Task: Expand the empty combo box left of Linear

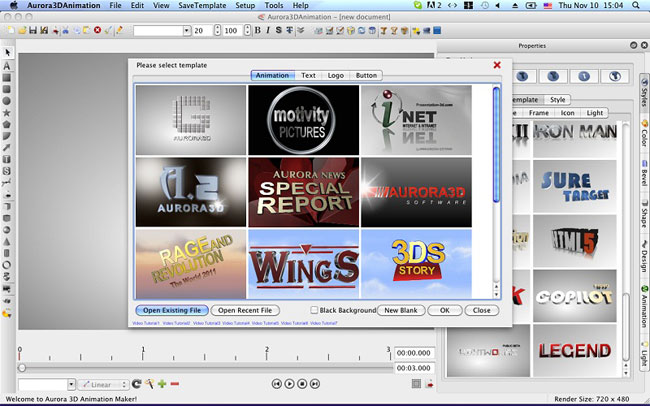Action: (70, 384)
